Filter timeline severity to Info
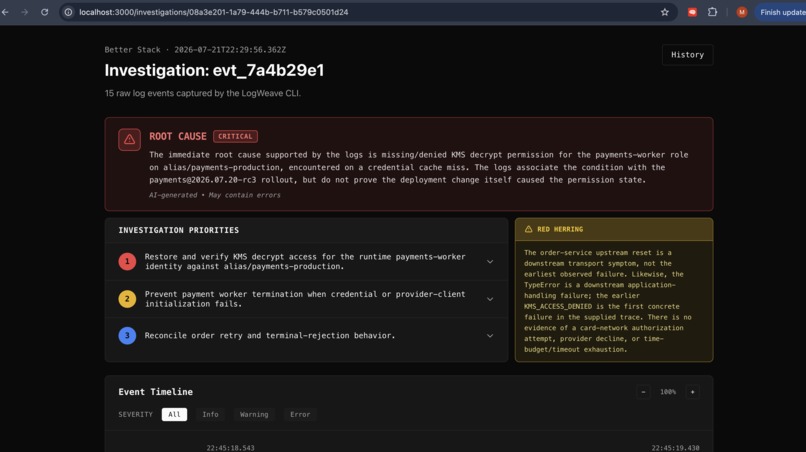This screenshot has height=452, width=806. click(x=210, y=414)
